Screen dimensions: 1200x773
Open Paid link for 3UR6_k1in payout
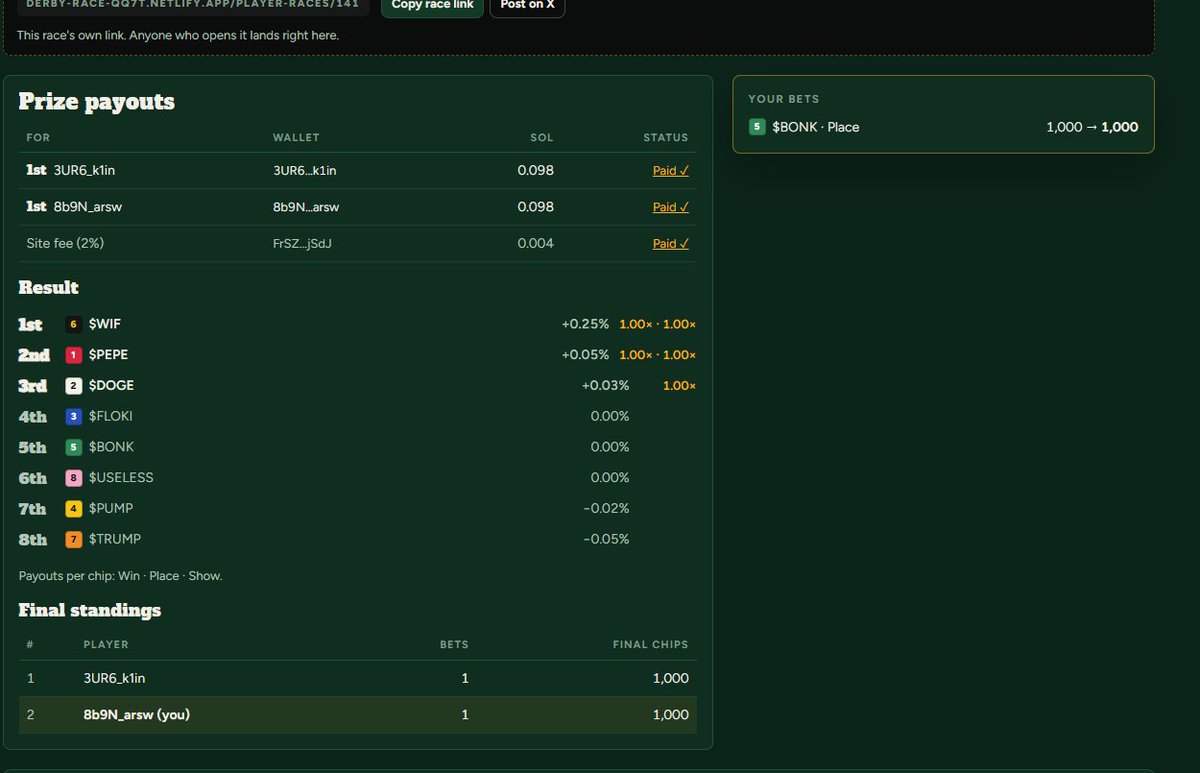tap(670, 171)
